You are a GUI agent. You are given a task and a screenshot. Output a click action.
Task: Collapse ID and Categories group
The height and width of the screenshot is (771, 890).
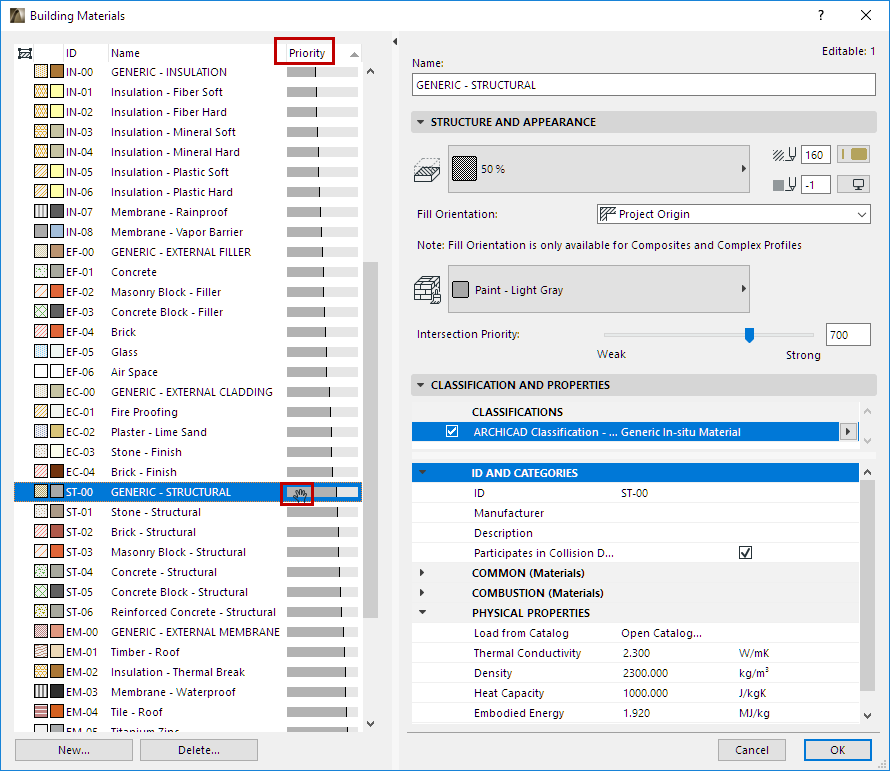422,472
